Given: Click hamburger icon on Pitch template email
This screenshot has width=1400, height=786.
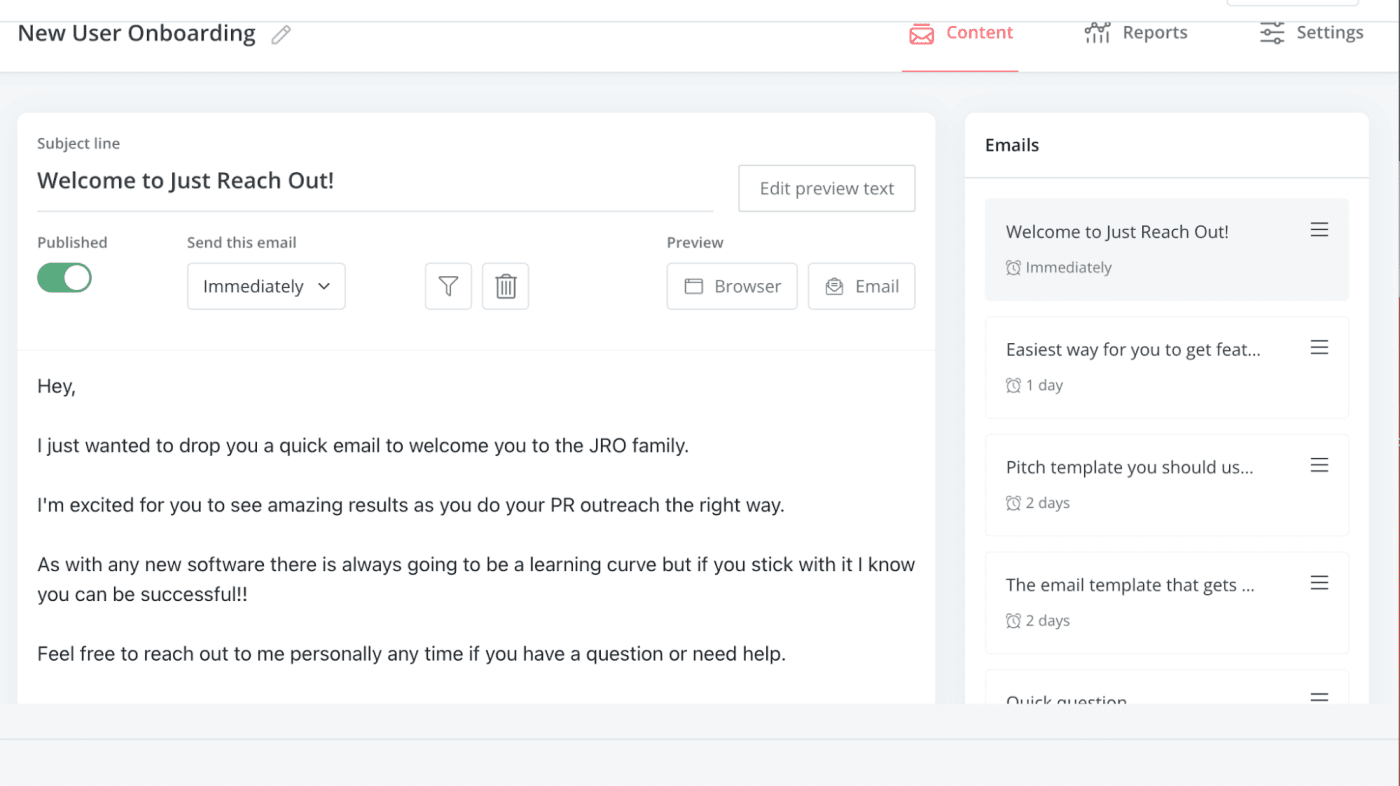Looking at the screenshot, I should (x=1319, y=465).
